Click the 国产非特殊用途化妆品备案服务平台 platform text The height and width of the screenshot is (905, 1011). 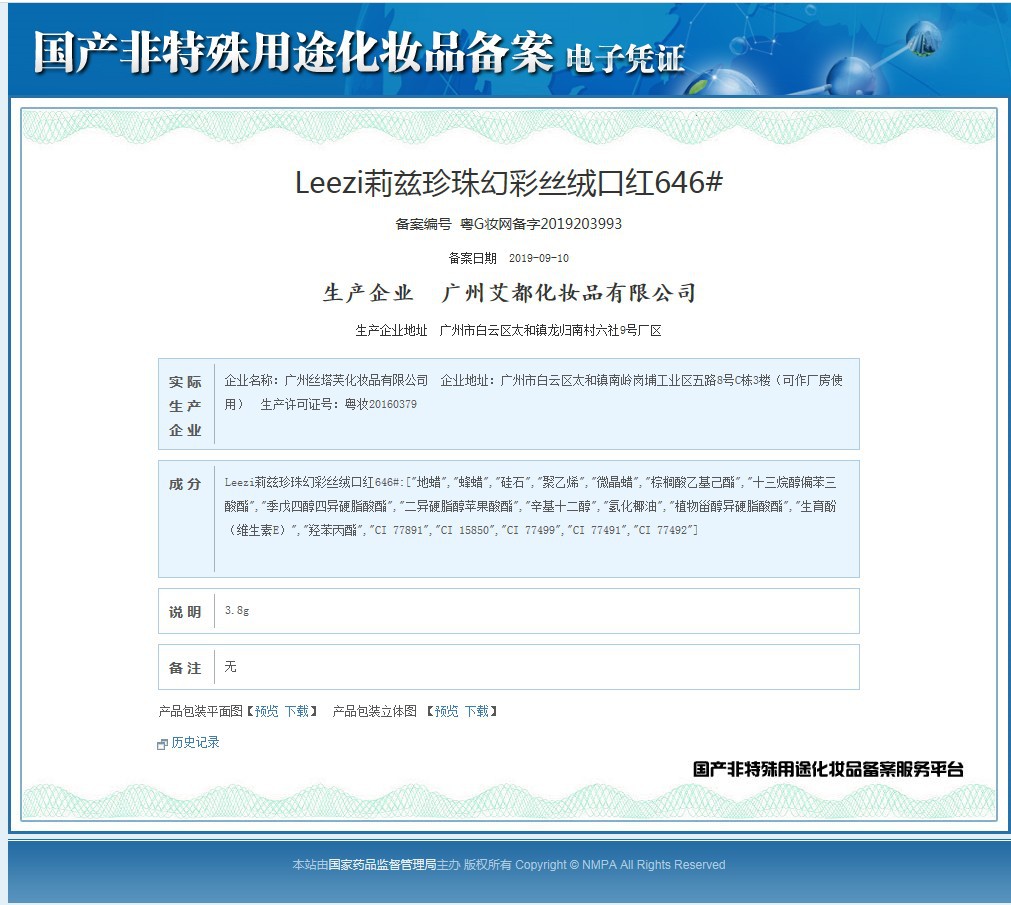click(x=828, y=769)
